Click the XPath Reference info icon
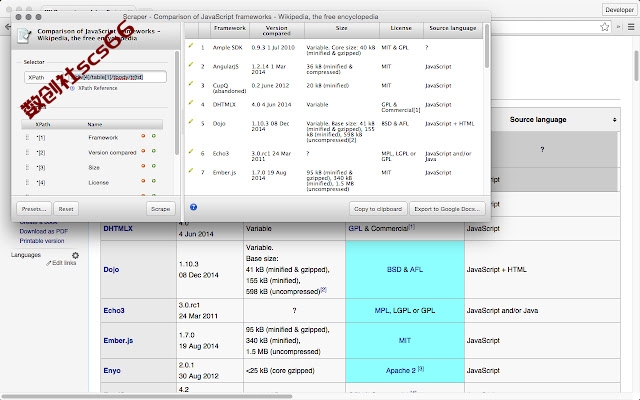This screenshot has height=400, width=640. point(72,88)
